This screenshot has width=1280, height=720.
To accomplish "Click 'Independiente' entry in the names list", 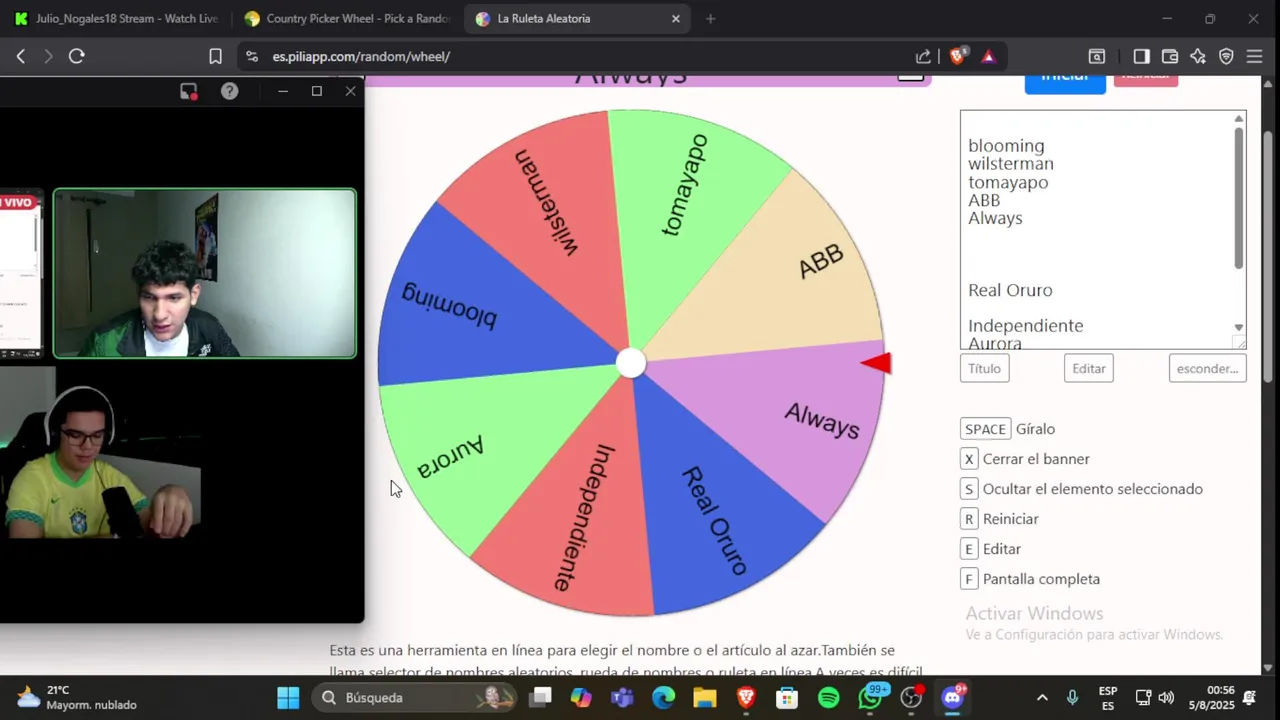I will [x=1026, y=326].
